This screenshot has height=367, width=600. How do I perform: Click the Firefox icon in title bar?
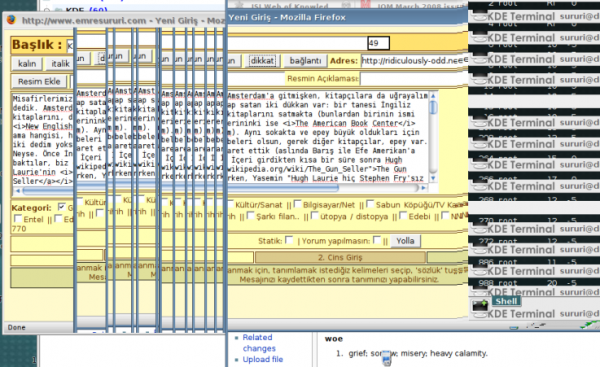11,20
